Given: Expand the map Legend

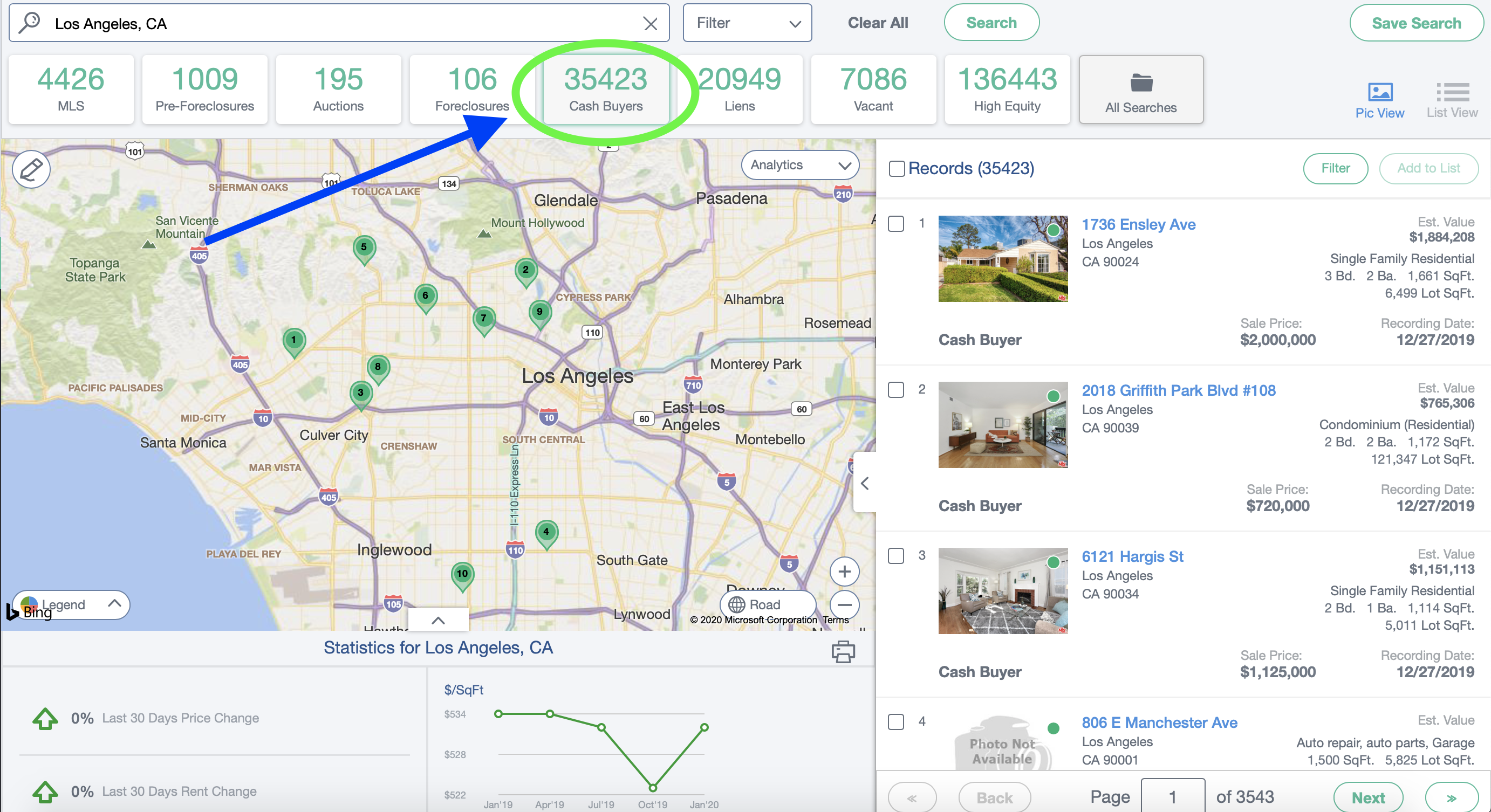Looking at the screenshot, I should click(x=71, y=605).
